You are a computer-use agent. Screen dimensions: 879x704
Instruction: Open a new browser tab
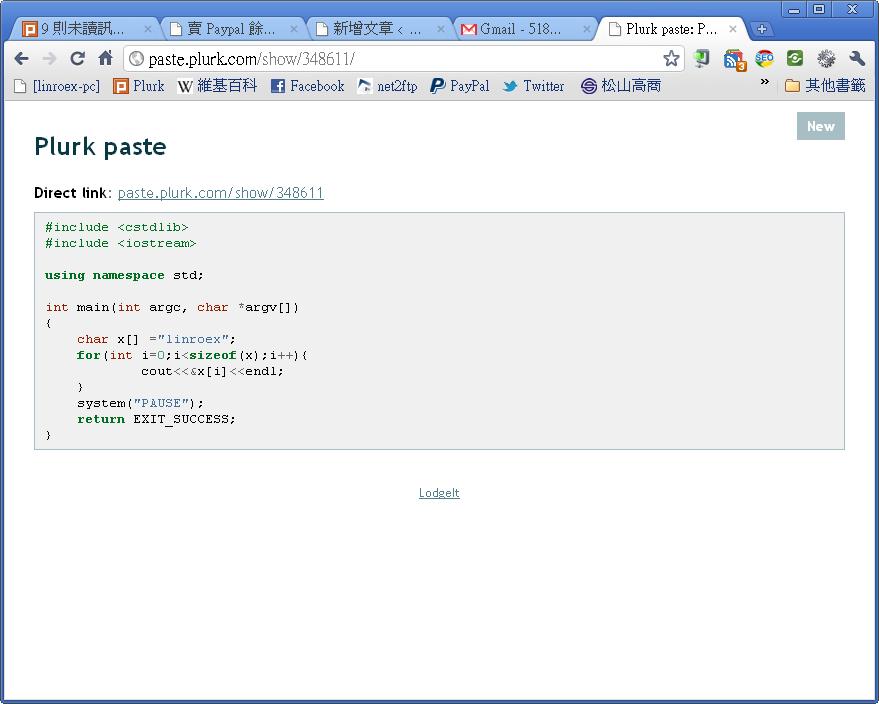(x=761, y=29)
